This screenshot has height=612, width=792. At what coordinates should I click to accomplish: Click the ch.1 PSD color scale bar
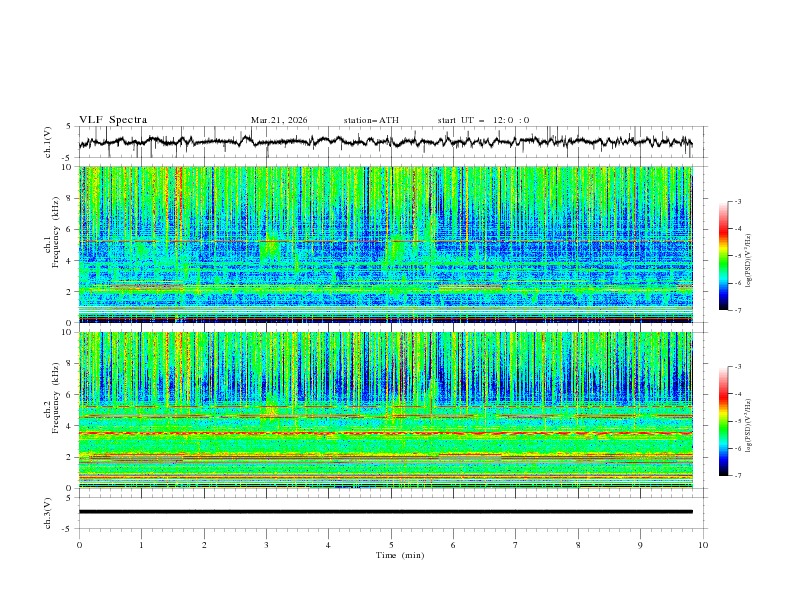pos(723,255)
